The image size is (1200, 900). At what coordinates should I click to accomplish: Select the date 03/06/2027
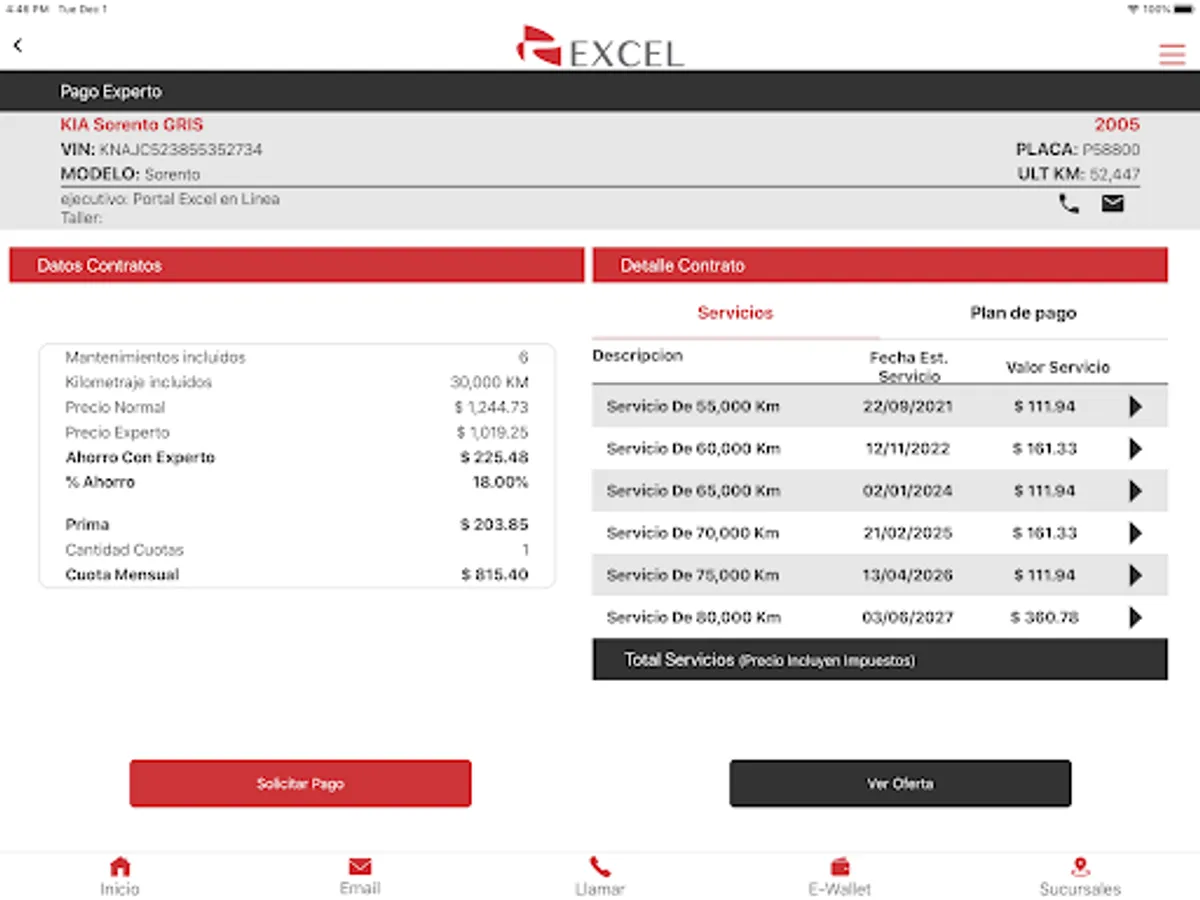[908, 617]
